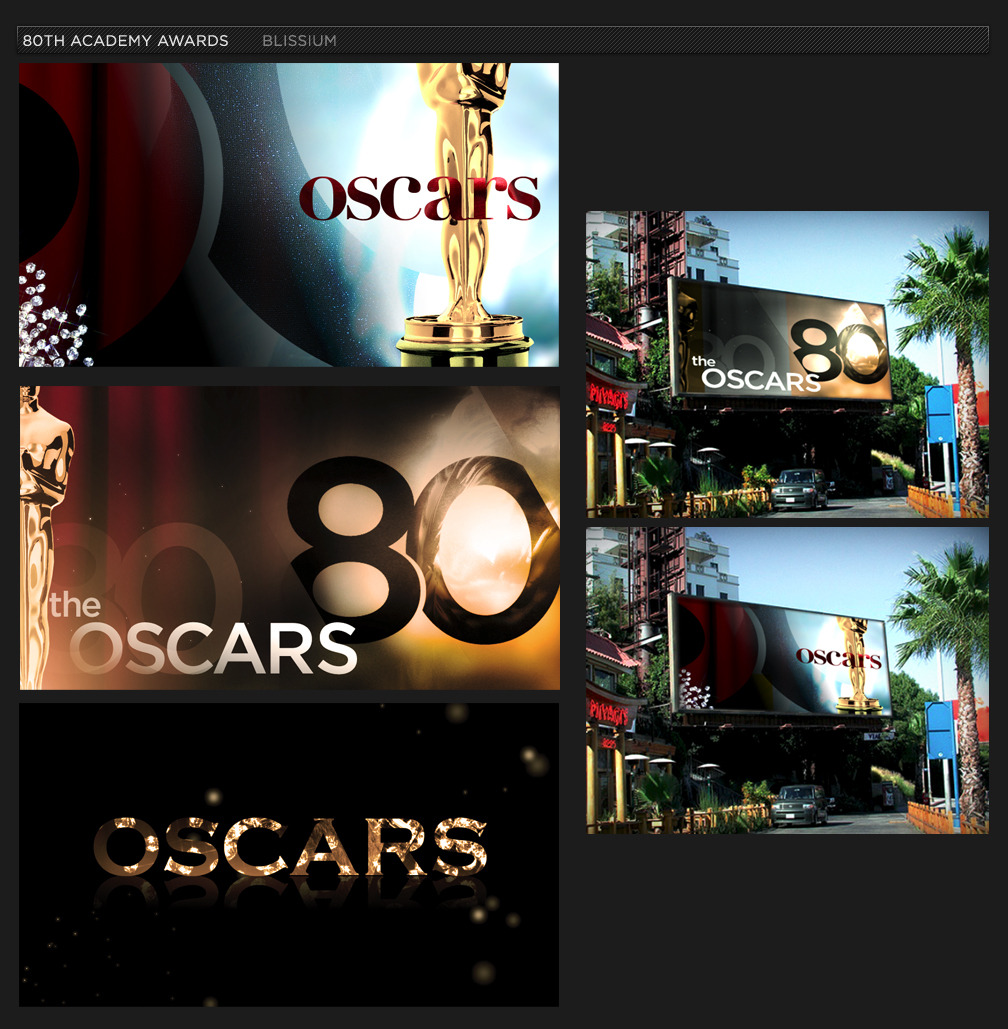The image size is (1008, 1029).
Task: Click the BLISSIUM link in the header
Action: [299, 41]
